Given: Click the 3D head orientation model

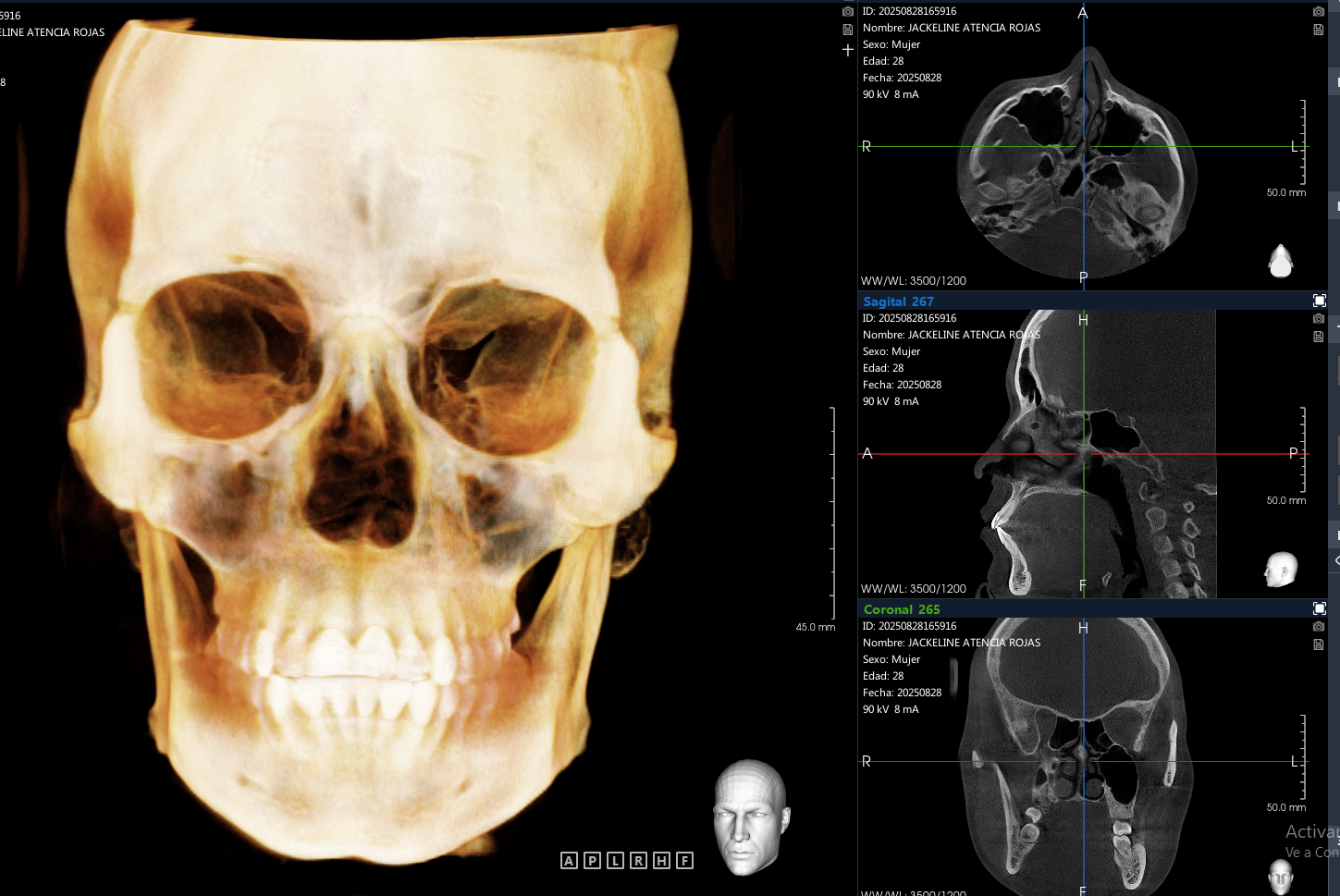Looking at the screenshot, I should (x=751, y=817).
